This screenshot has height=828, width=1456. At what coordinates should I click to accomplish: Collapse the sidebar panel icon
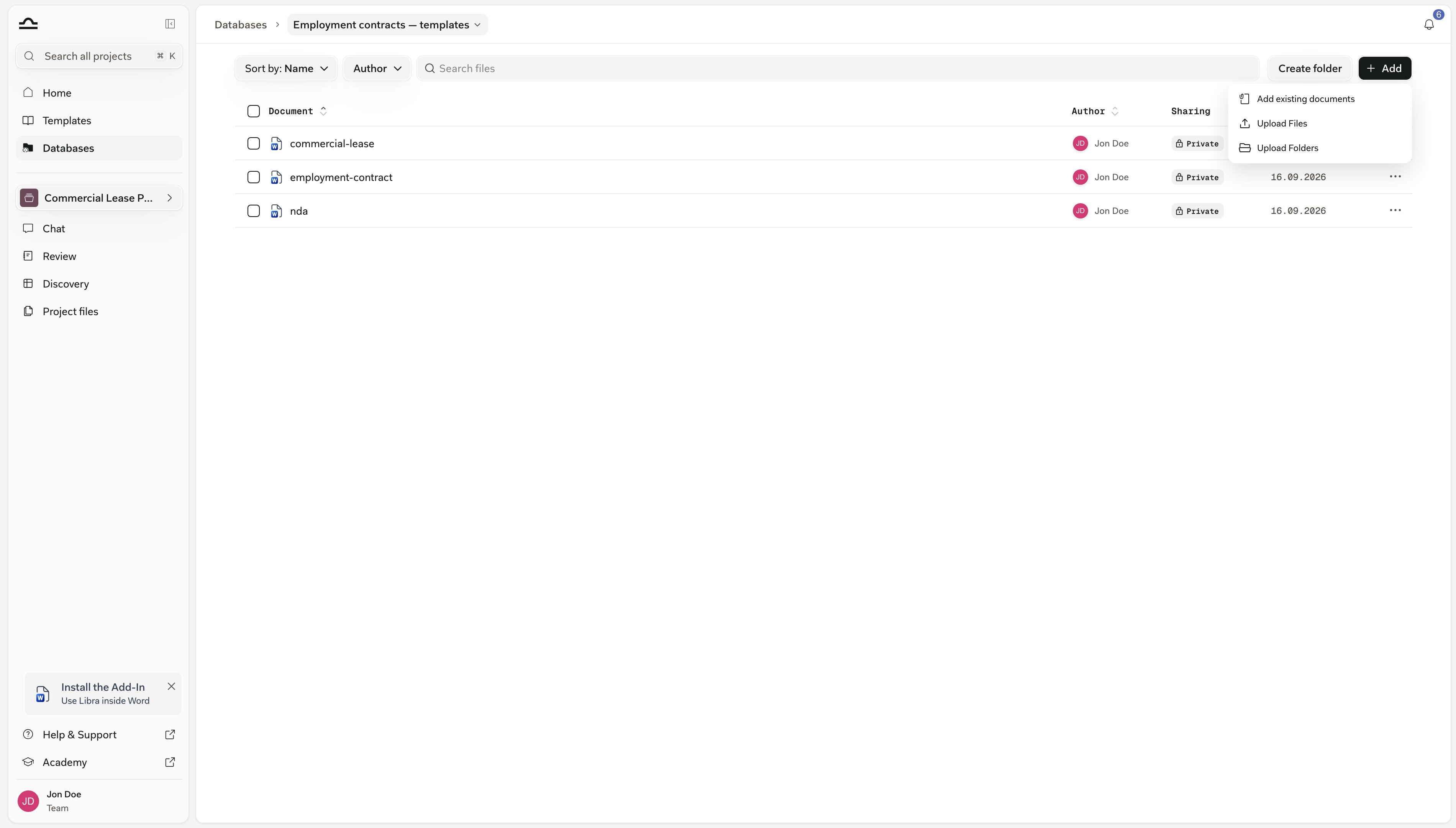pyautogui.click(x=170, y=24)
